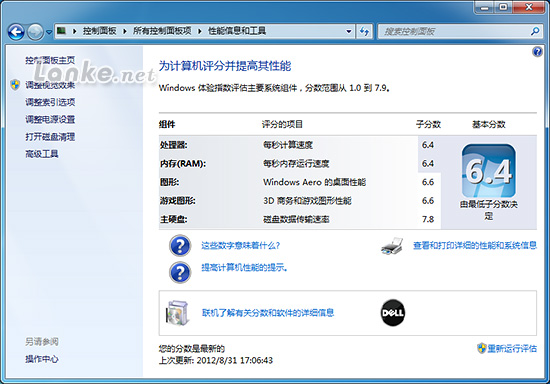Minimize the window
This screenshot has height=384, width=550.
[484, 7]
